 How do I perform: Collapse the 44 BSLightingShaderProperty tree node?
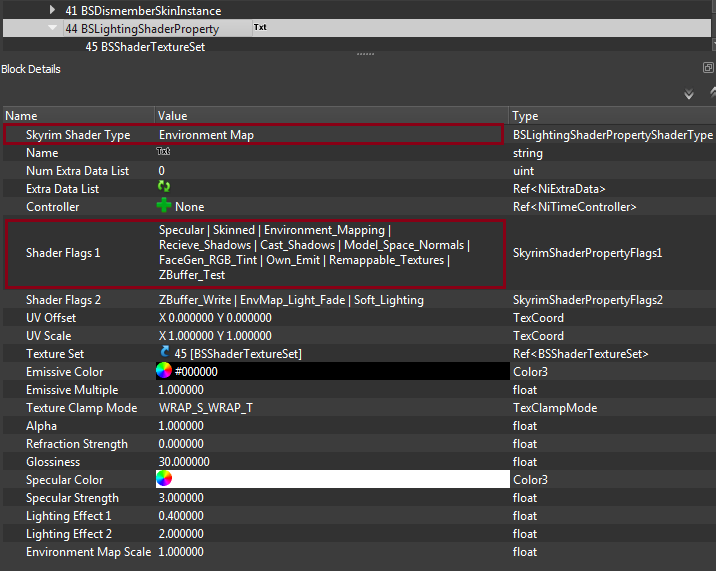[x=53, y=28]
